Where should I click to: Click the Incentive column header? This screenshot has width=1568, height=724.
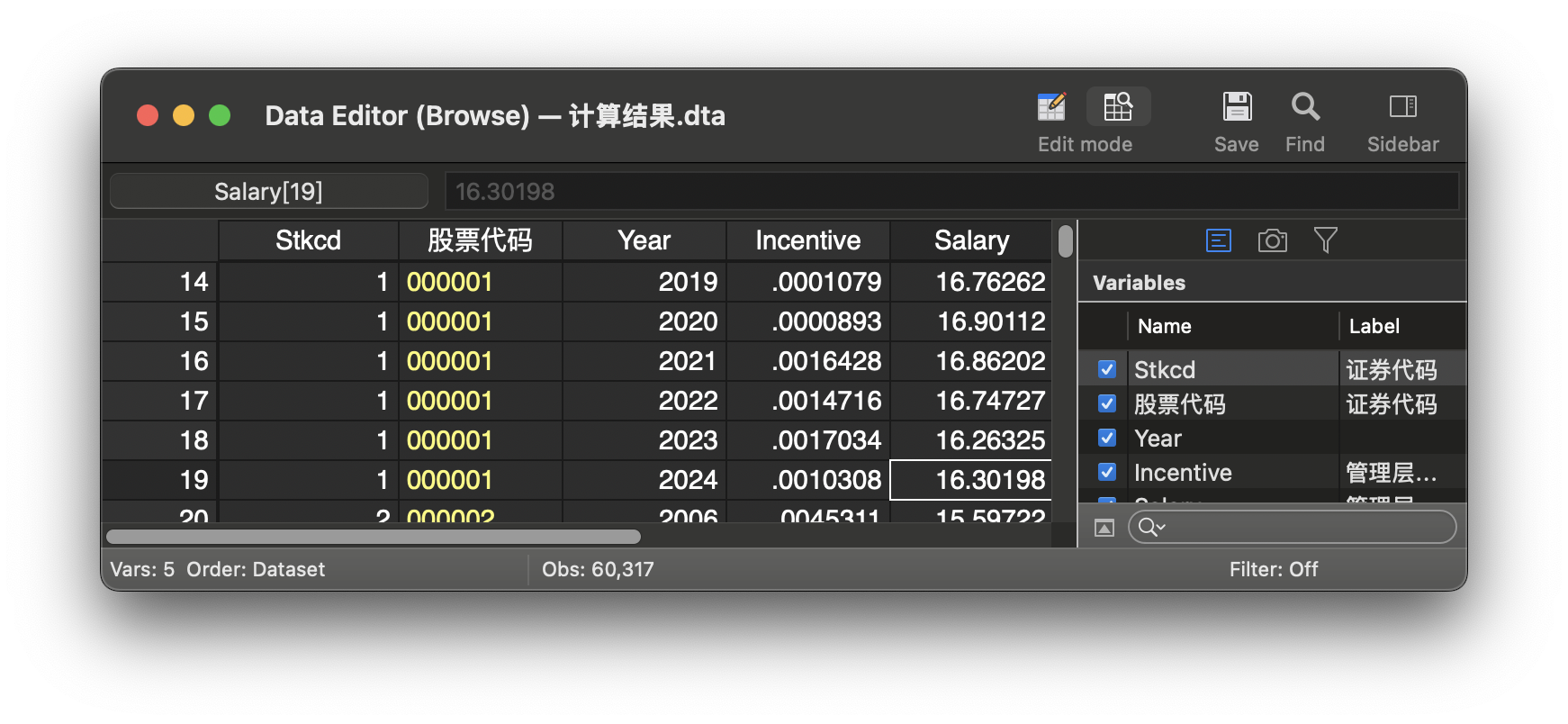point(807,240)
